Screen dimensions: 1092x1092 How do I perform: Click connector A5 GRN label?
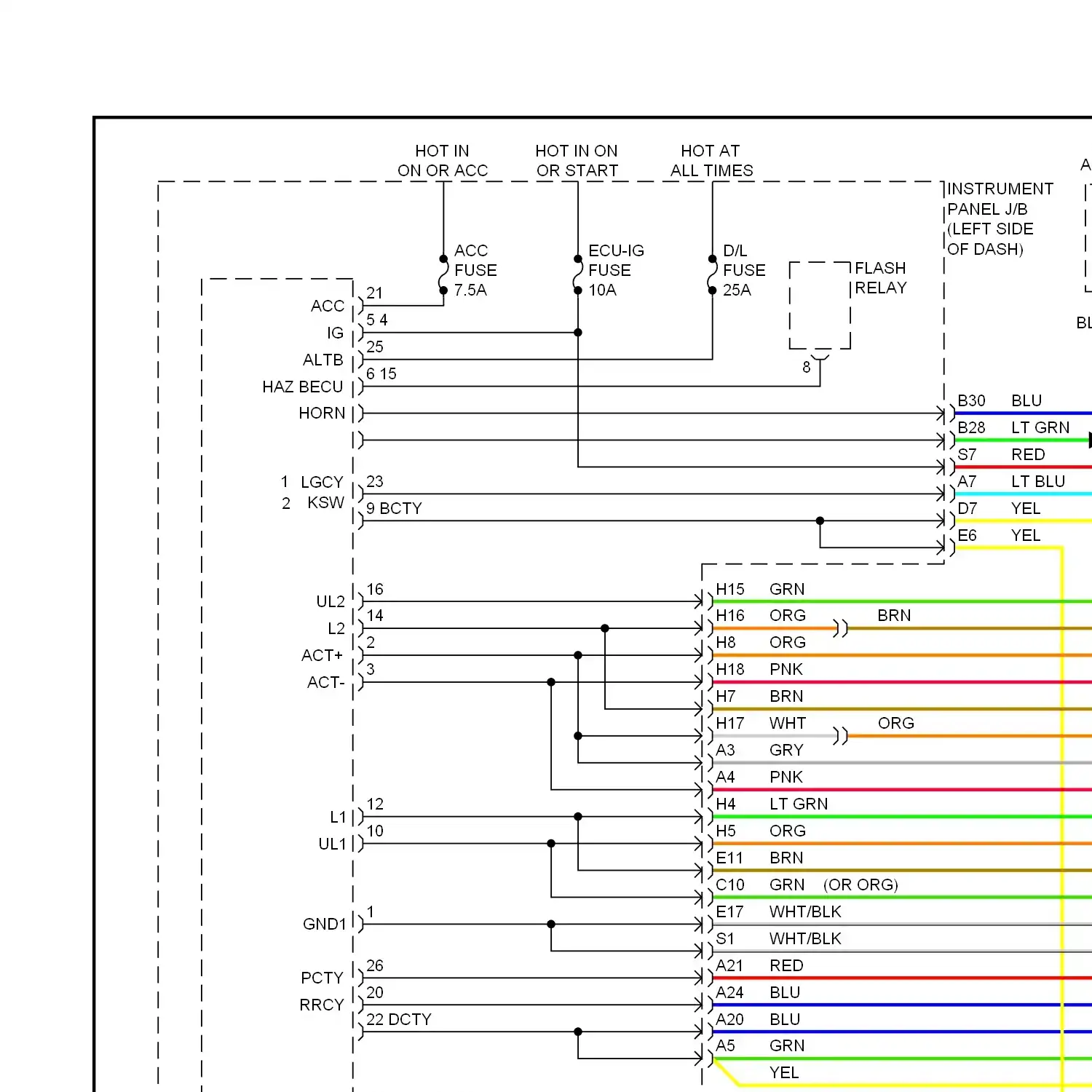coord(760,1045)
